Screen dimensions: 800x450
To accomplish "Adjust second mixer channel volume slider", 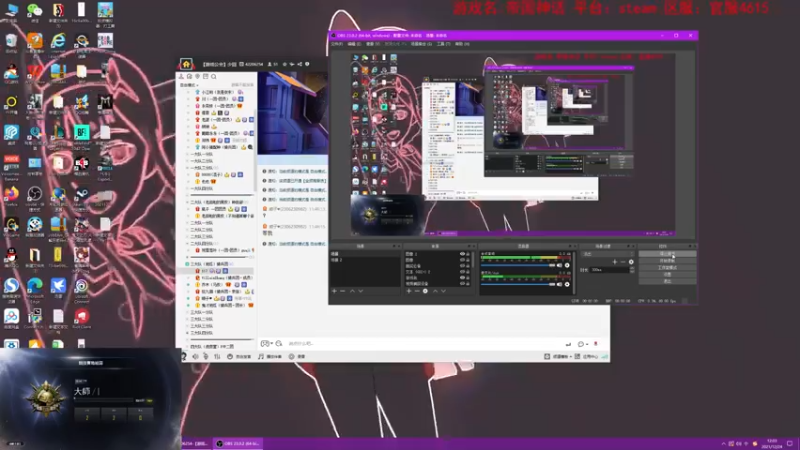I will point(517,284).
